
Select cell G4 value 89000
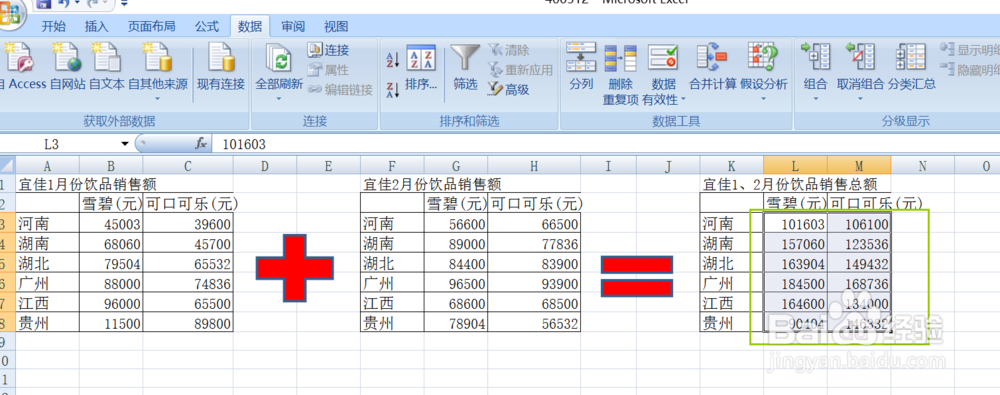click(x=456, y=243)
